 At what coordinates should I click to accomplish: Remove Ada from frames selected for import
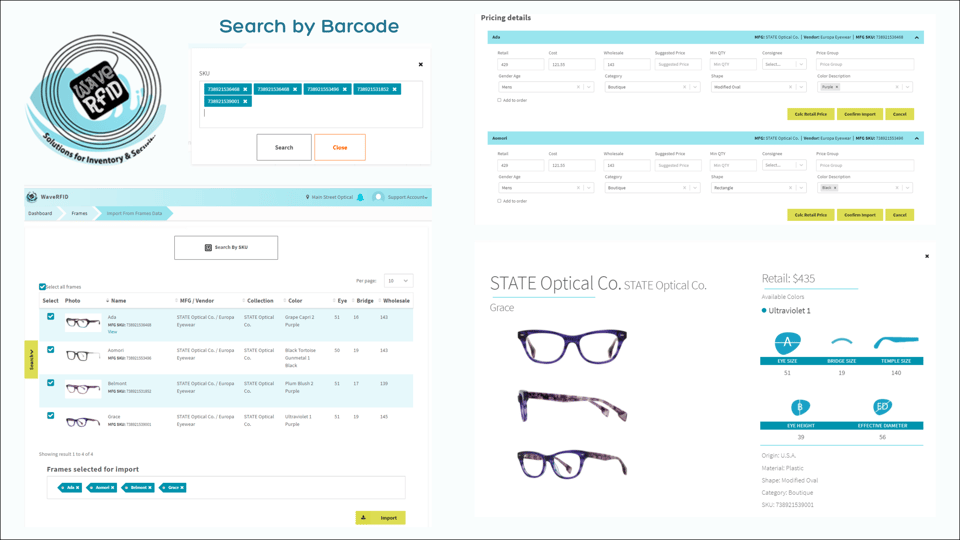pos(78,488)
